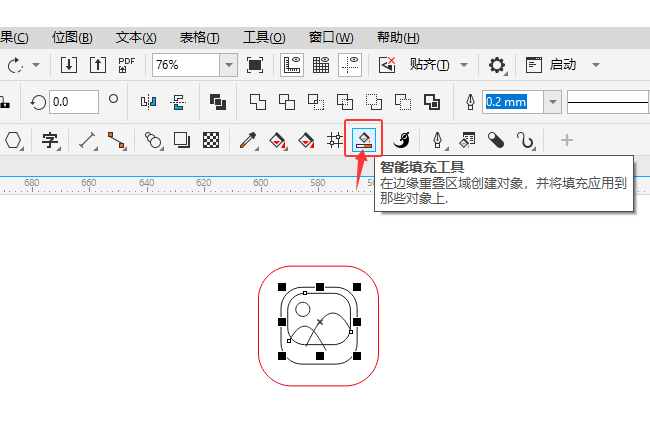This screenshot has width=650, height=429.
Task: Select the Smart Fill tool
Action: (364, 140)
